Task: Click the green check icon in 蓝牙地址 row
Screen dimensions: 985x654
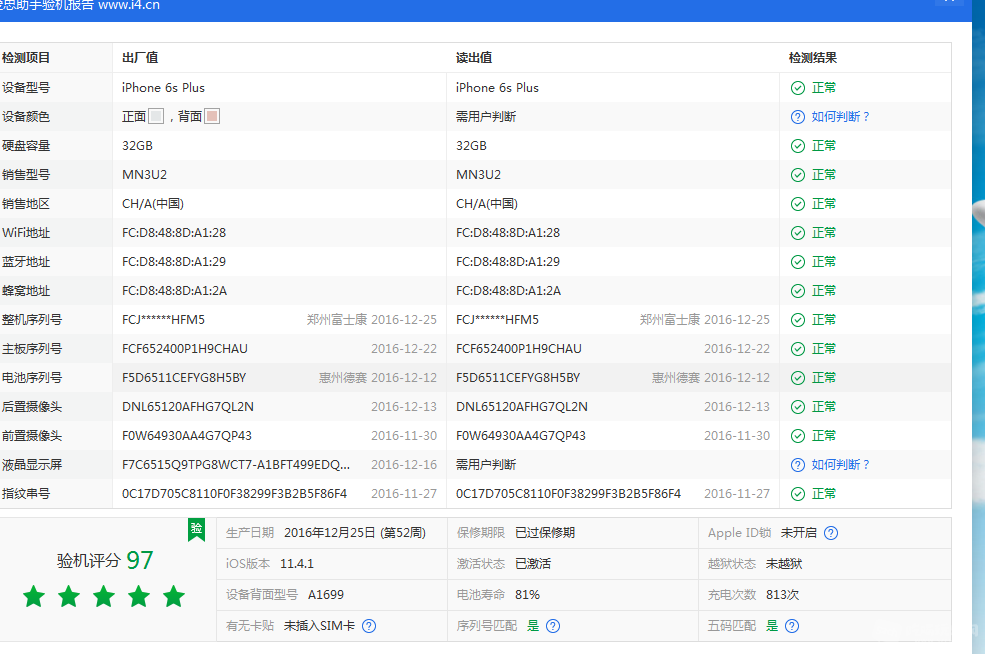Action: pyautogui.click(x=798, y=262)
